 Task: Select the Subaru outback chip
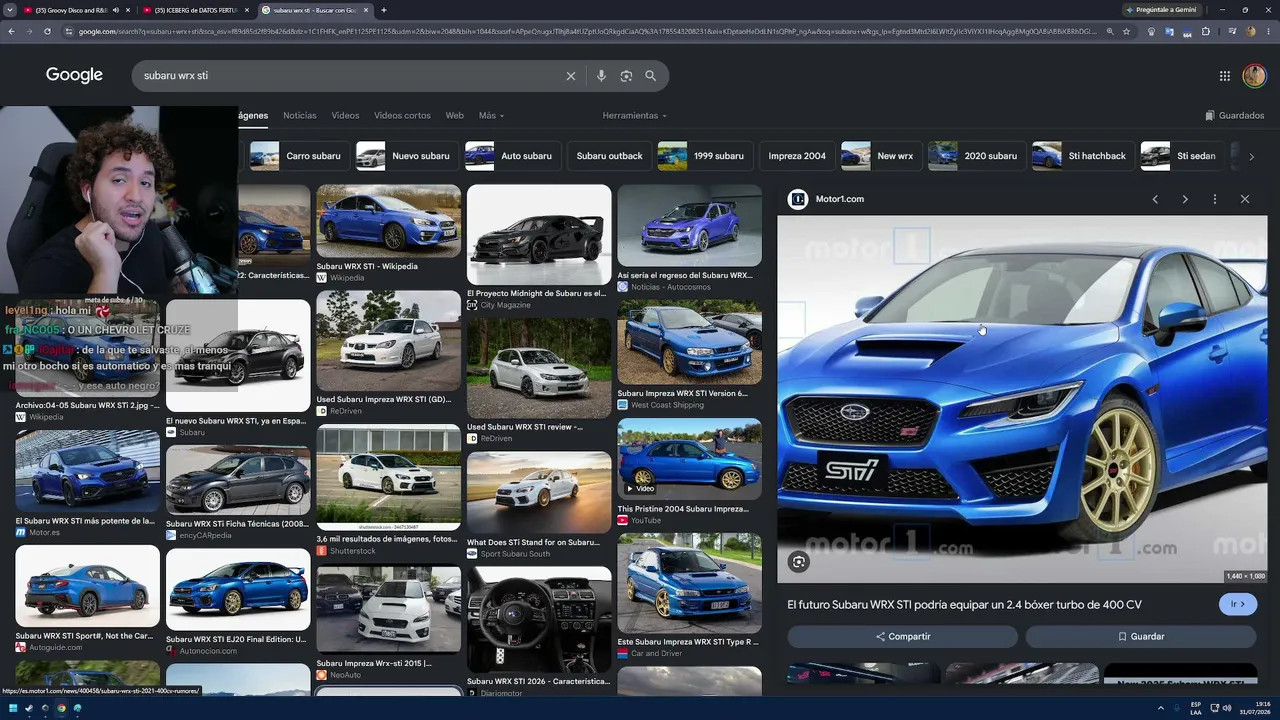[x=609, y=156]
